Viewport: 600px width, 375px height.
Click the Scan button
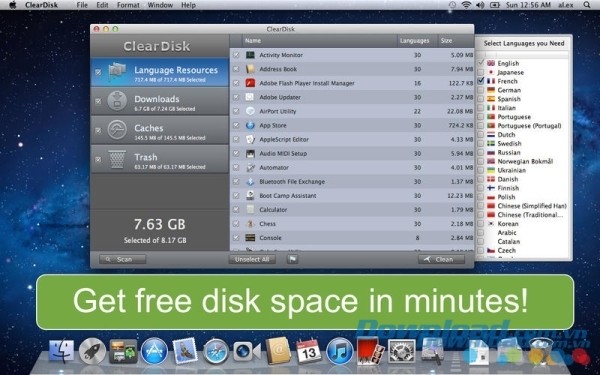pyautogui.click(x=122, y=259)
